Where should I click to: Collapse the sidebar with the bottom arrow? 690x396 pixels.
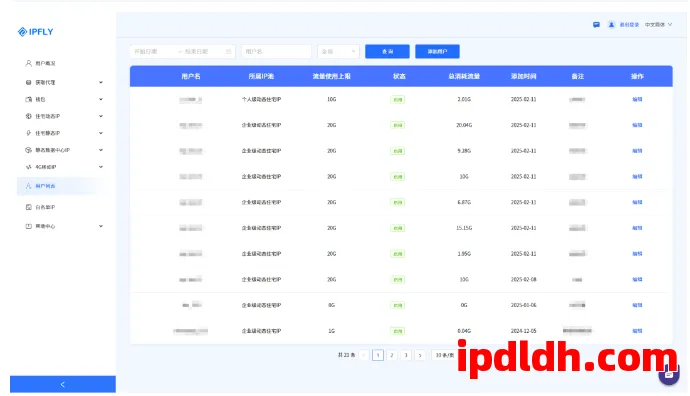63,384
